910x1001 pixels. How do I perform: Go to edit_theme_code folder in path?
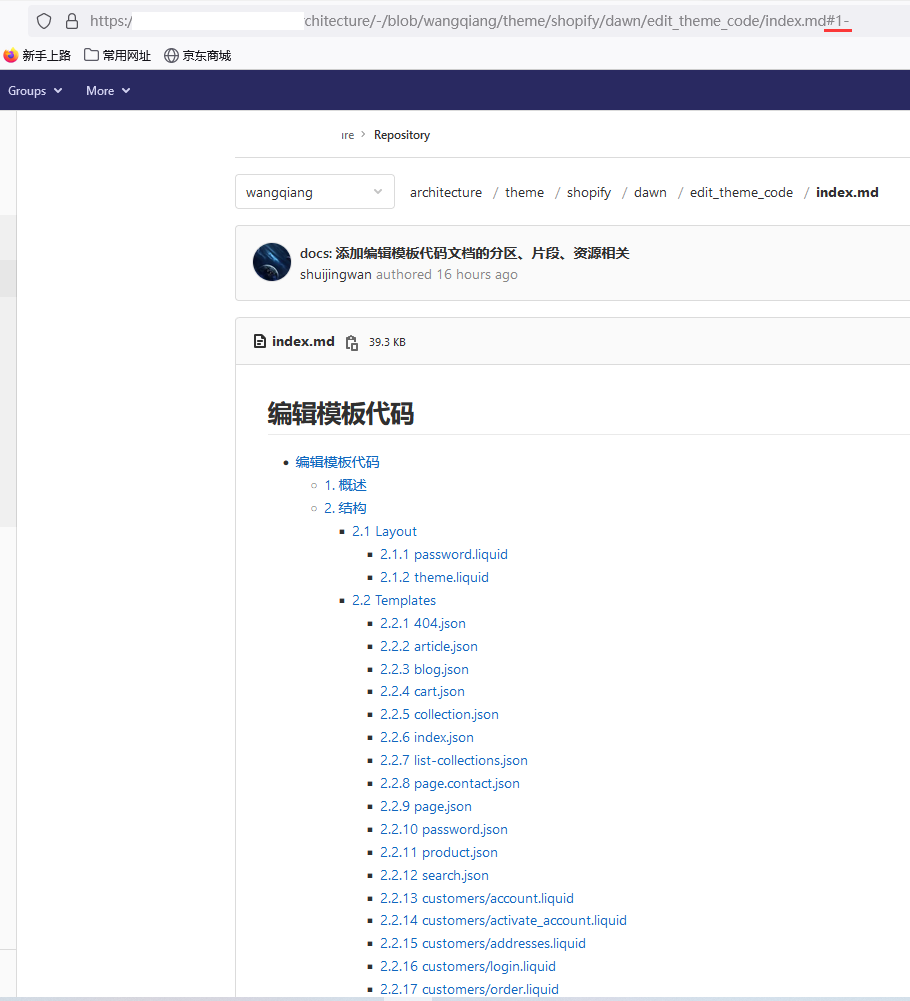(x=741, y=192)
